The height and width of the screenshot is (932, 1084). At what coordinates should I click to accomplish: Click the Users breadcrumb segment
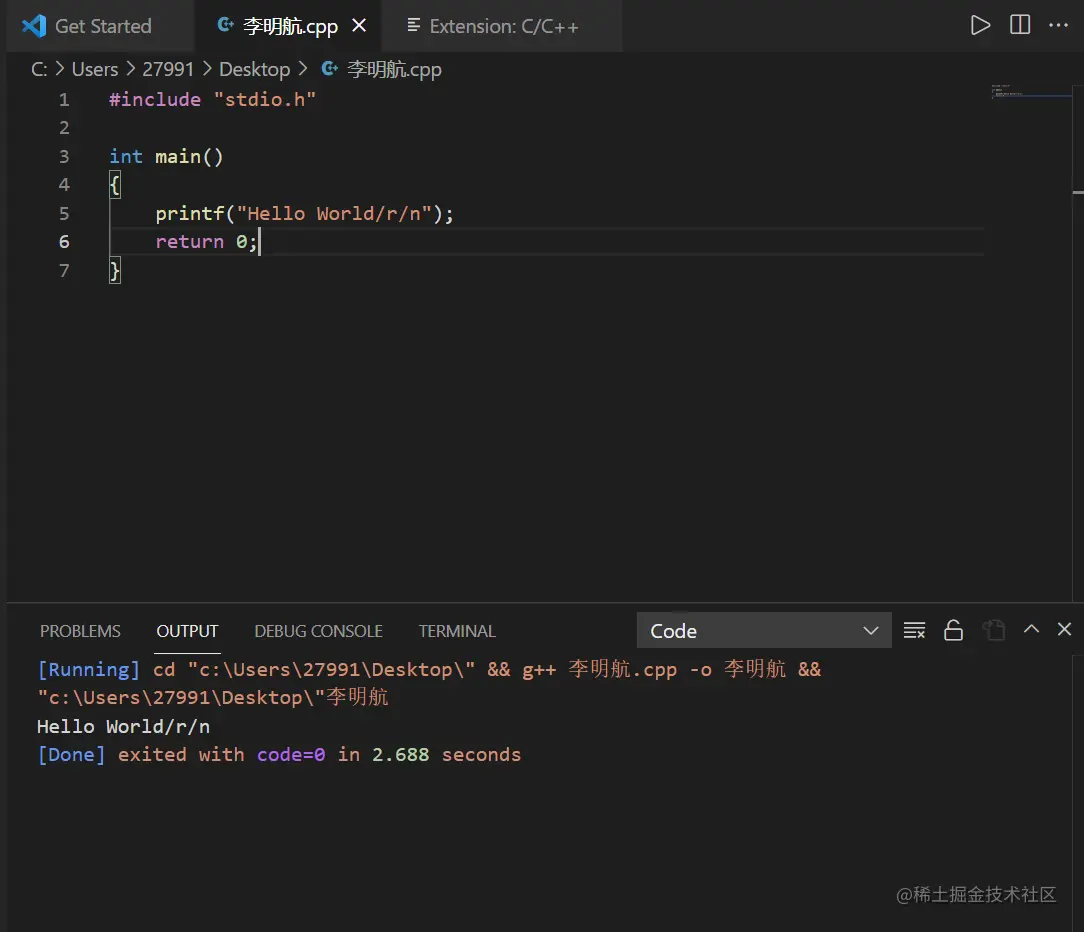(x=95, y=69)
